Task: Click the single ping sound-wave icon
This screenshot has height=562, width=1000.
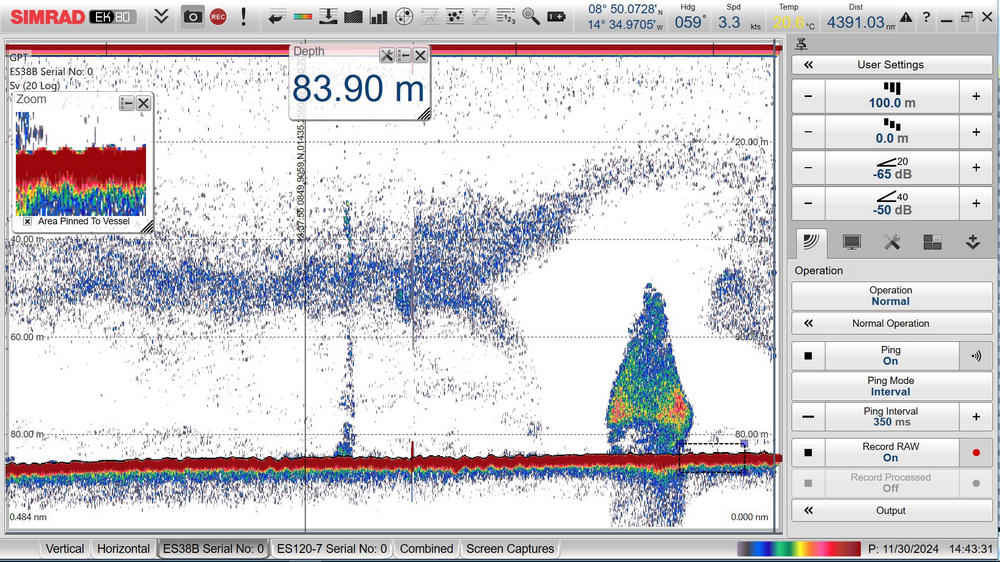Action: pos(976,356)
